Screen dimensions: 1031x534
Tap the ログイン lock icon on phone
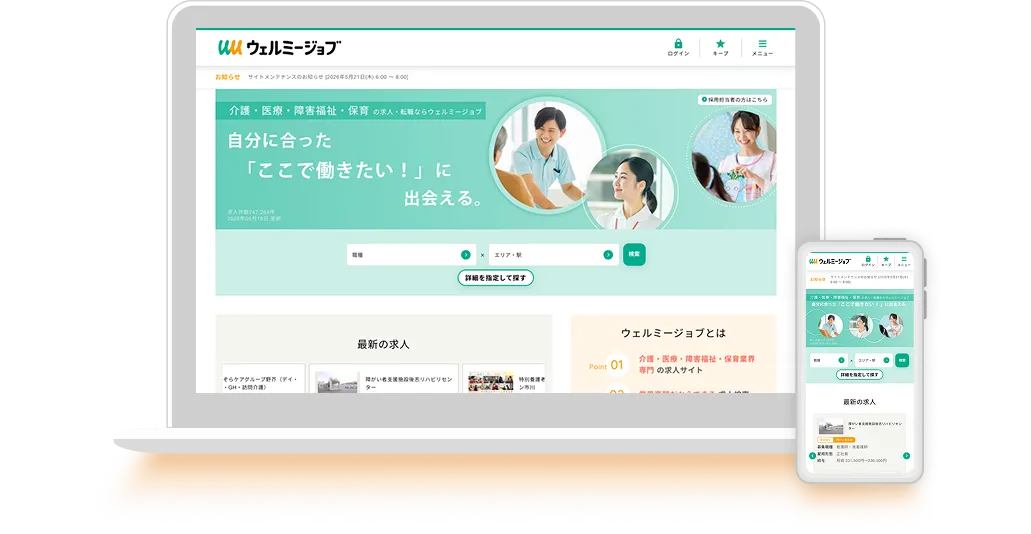coord(868,259)
